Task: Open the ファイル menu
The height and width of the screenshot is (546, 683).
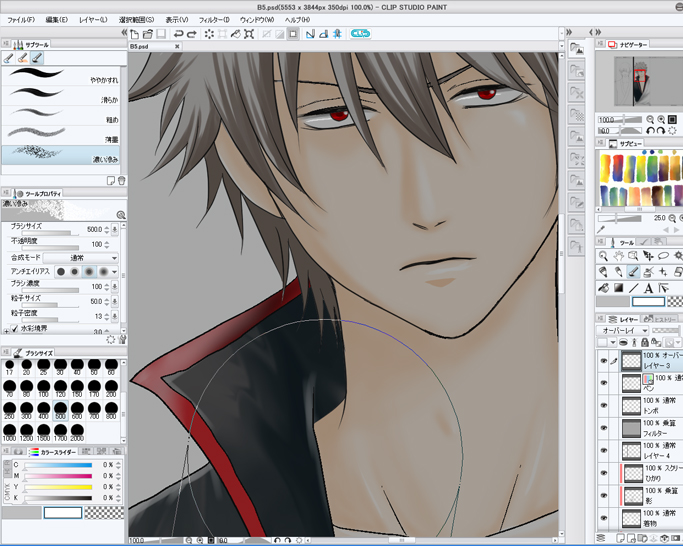Action: coord(21,20)
